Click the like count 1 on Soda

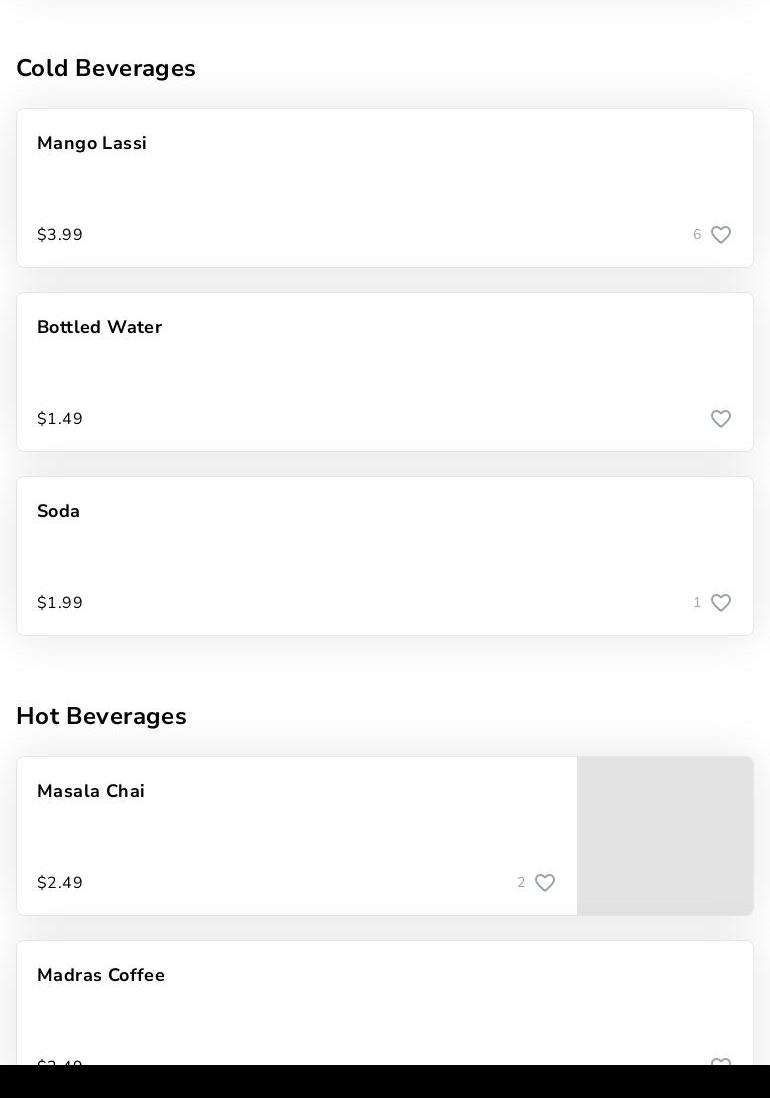click(697, 603)
